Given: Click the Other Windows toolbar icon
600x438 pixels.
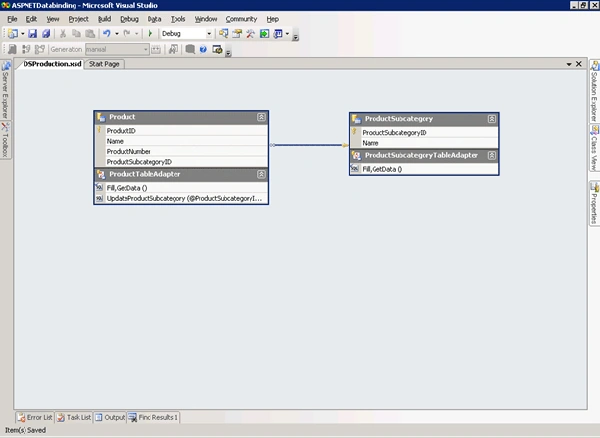Looking at the screenshot, I should tap(278, 34).
